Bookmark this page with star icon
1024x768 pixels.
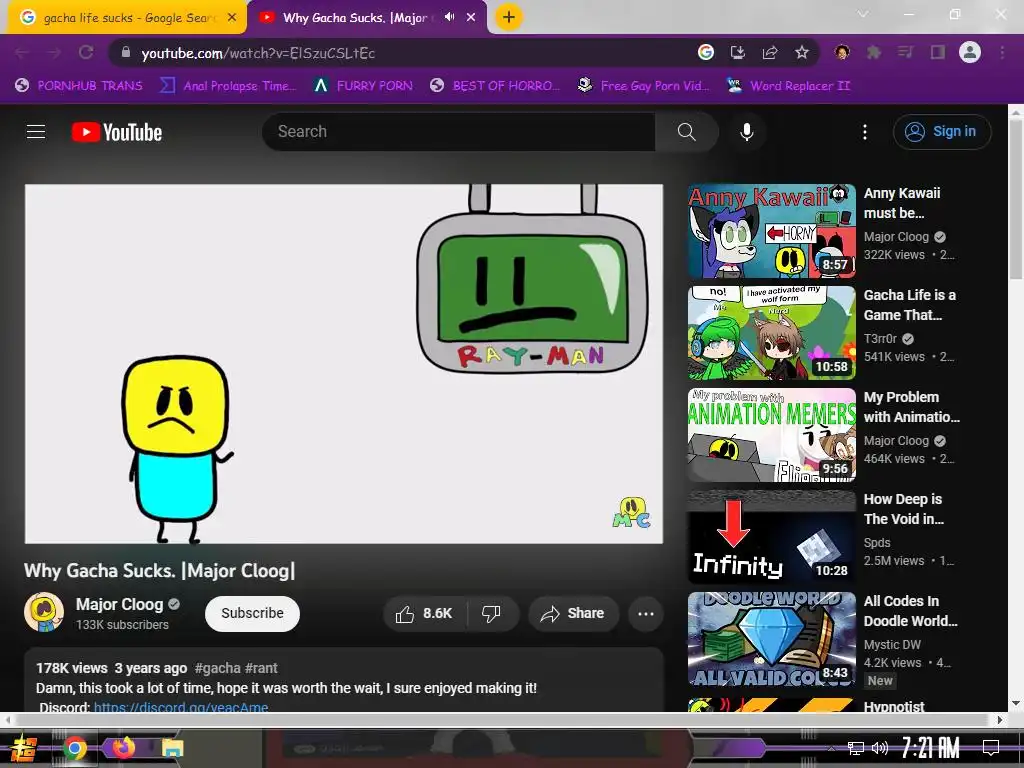pos(801,52)
